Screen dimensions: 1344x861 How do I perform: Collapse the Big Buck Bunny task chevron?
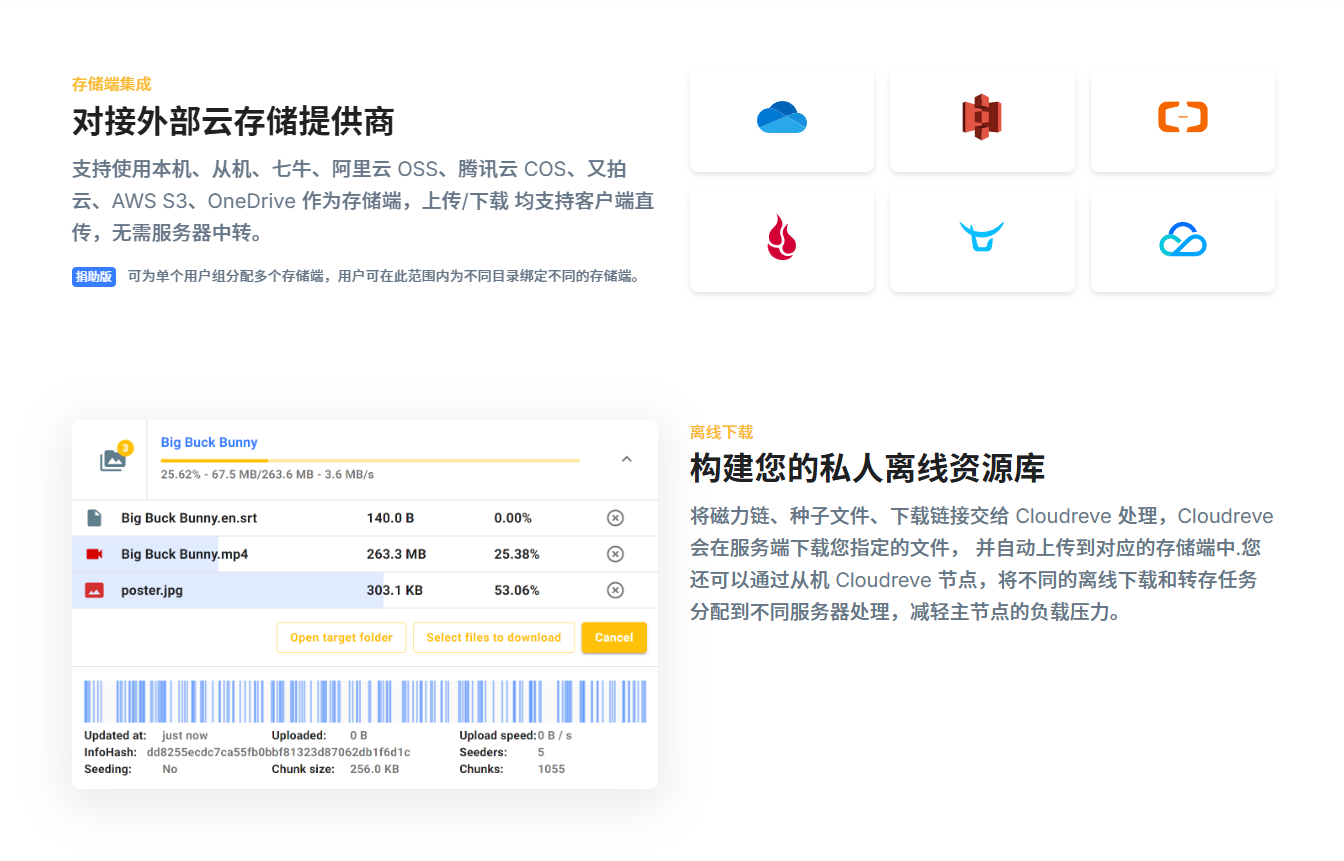pyautogui.click(x=627, y=459)
